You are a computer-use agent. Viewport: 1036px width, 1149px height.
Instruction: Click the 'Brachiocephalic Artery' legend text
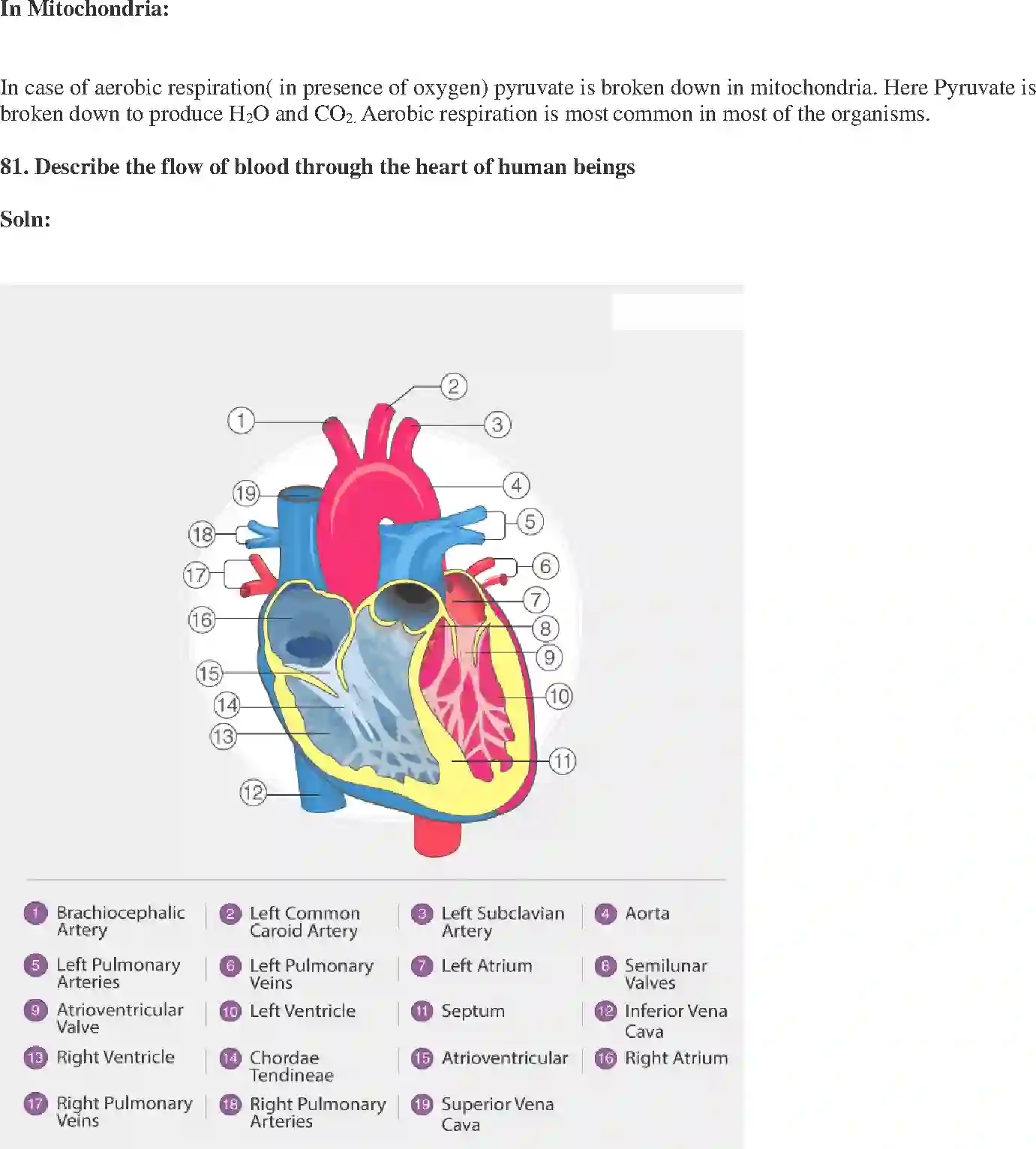[x=120, y=921]
